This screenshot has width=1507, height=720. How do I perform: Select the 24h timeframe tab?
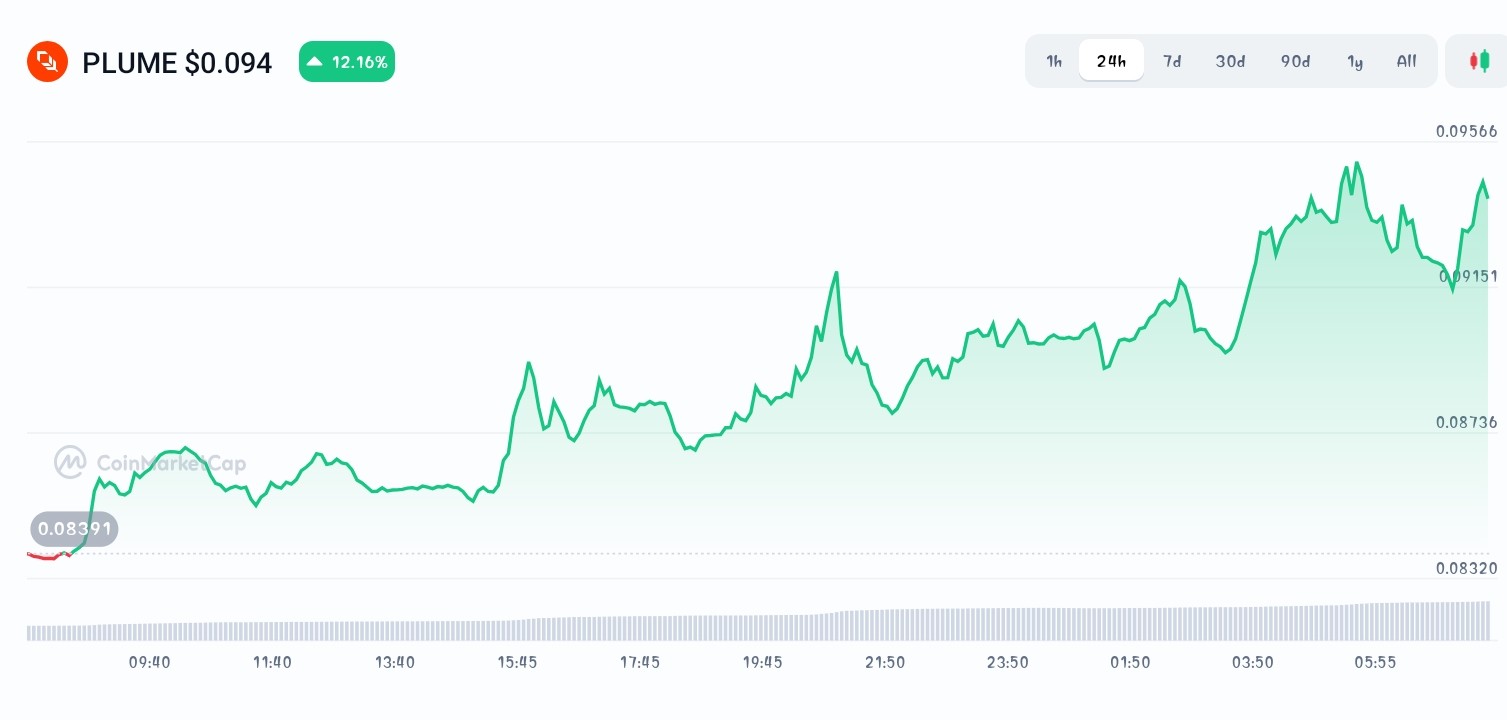(x=1111, y=60)
